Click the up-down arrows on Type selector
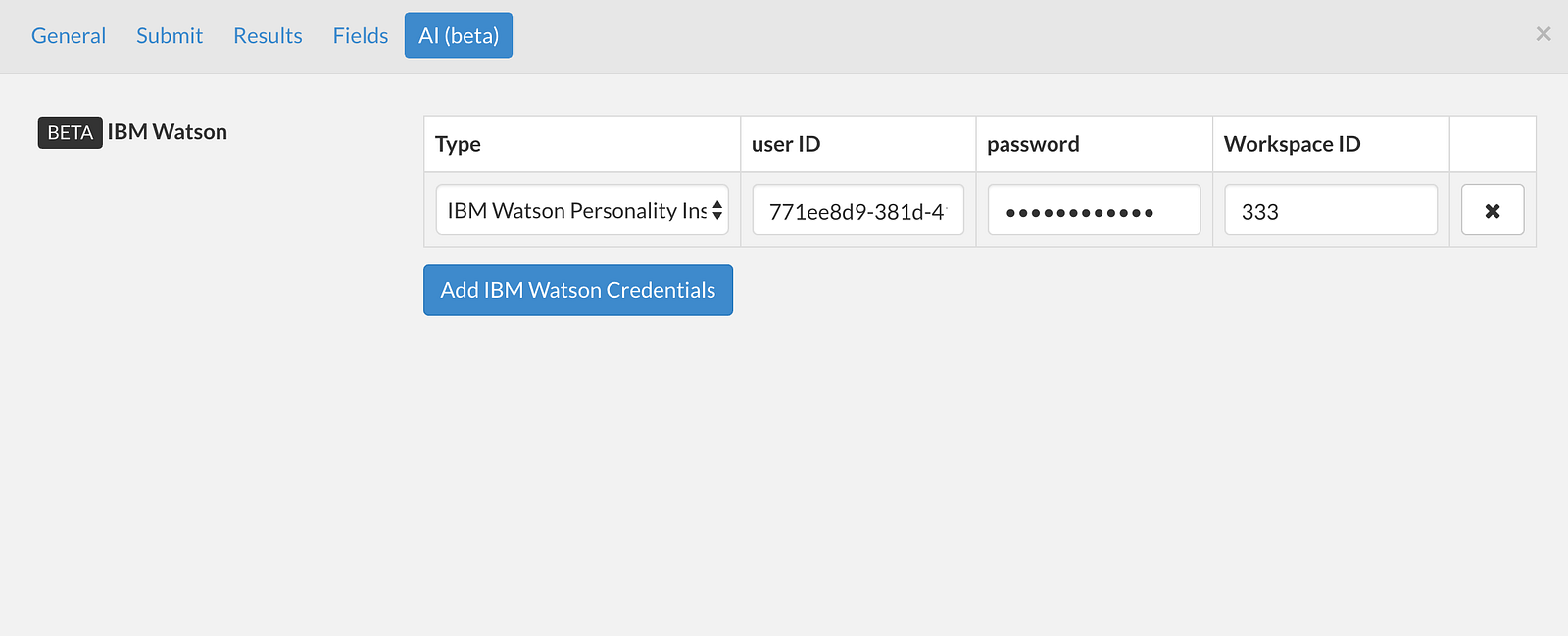Image resolution: width=1568 pixels, height=636 pixels. [x=717, y=210]
